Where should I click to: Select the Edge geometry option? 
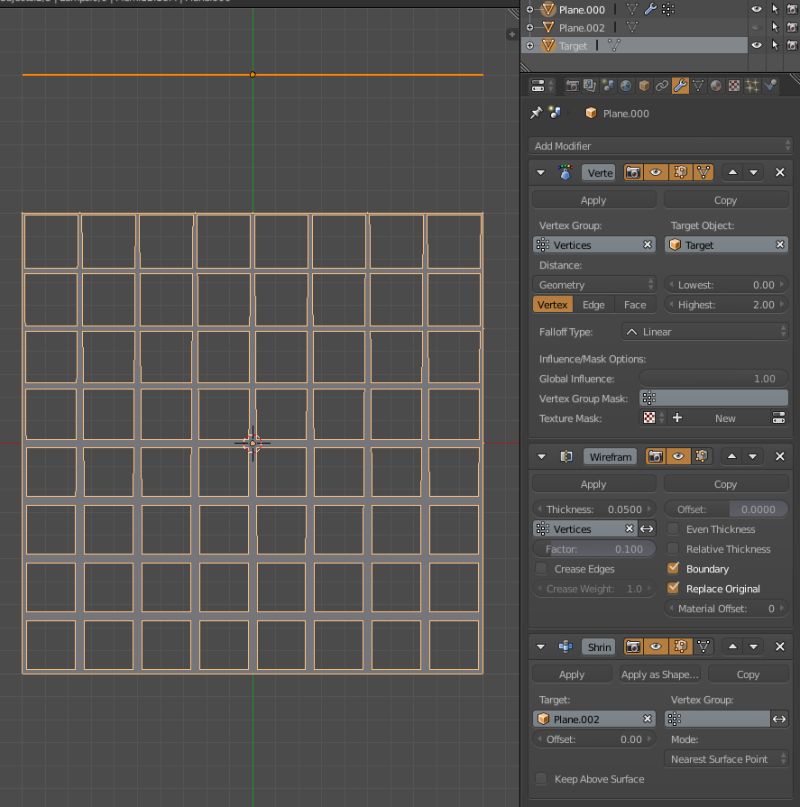[x=594, y=305]
